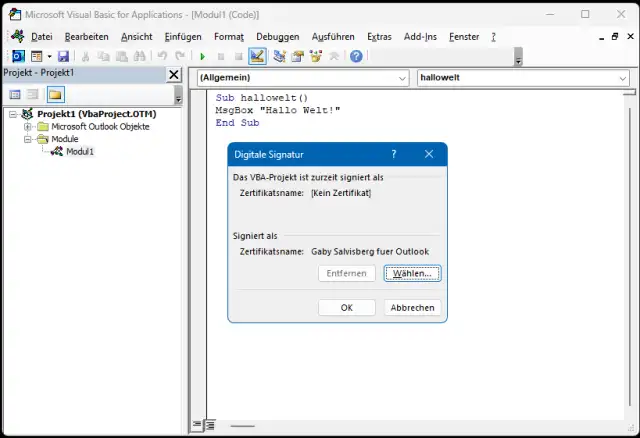
Task: Toggle folders view in project panel
Action: tap(55, 95)
